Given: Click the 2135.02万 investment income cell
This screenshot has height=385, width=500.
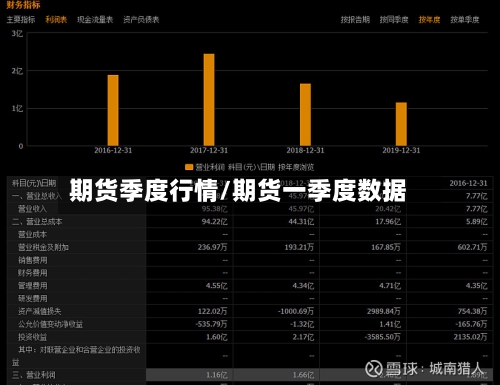Looking at the screenshot, I should pos(470,337).
